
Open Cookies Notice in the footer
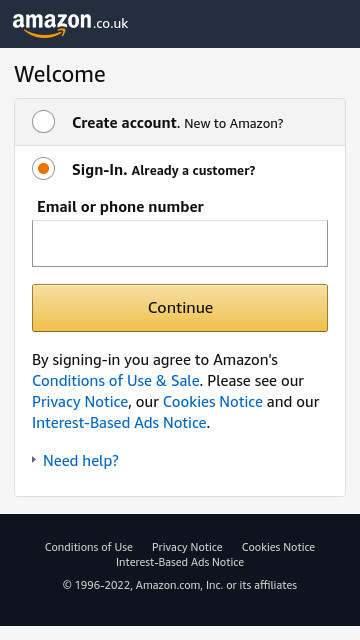coord(278,547)
